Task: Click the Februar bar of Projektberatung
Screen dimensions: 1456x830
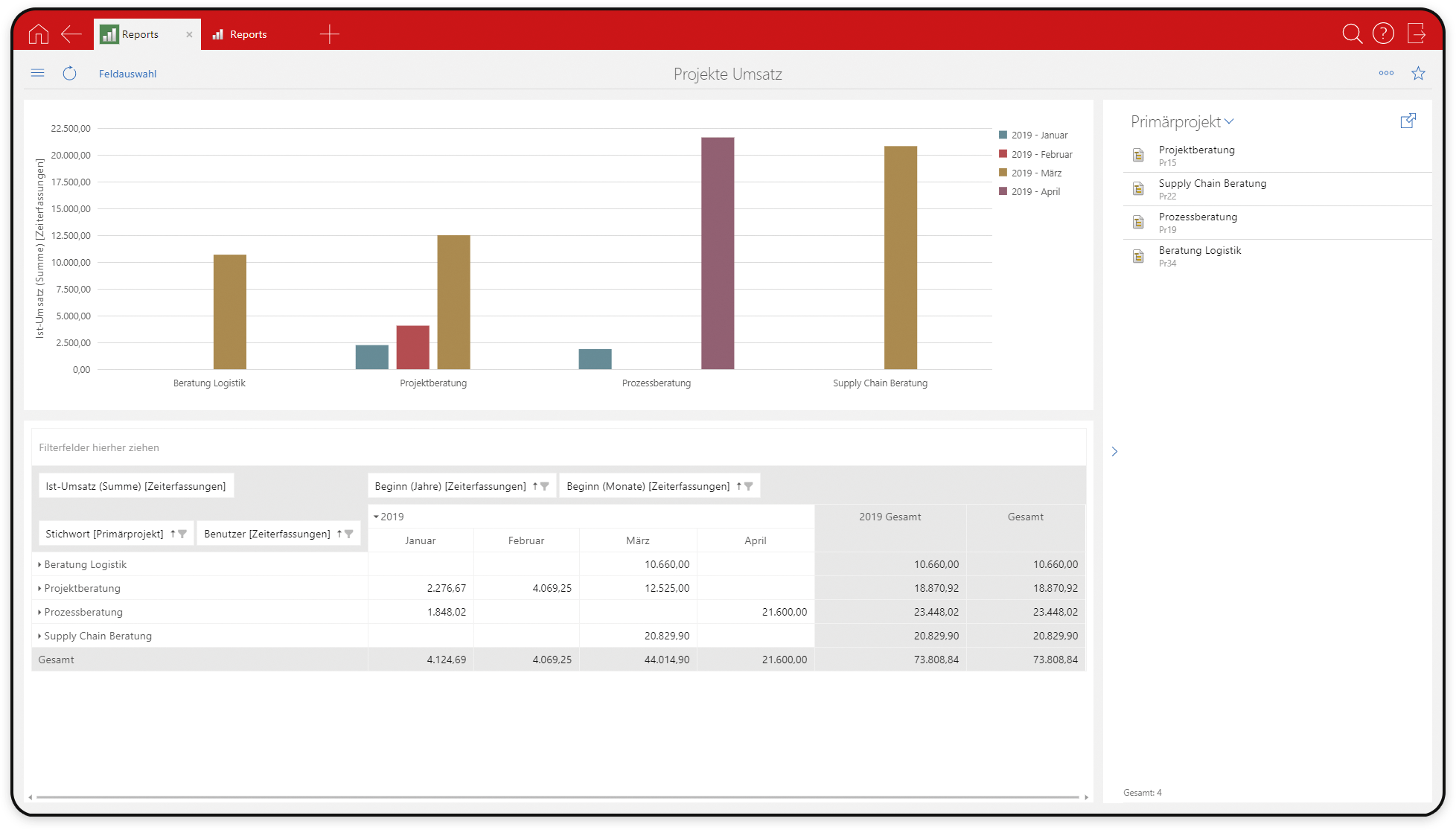Action: (413, 348)
